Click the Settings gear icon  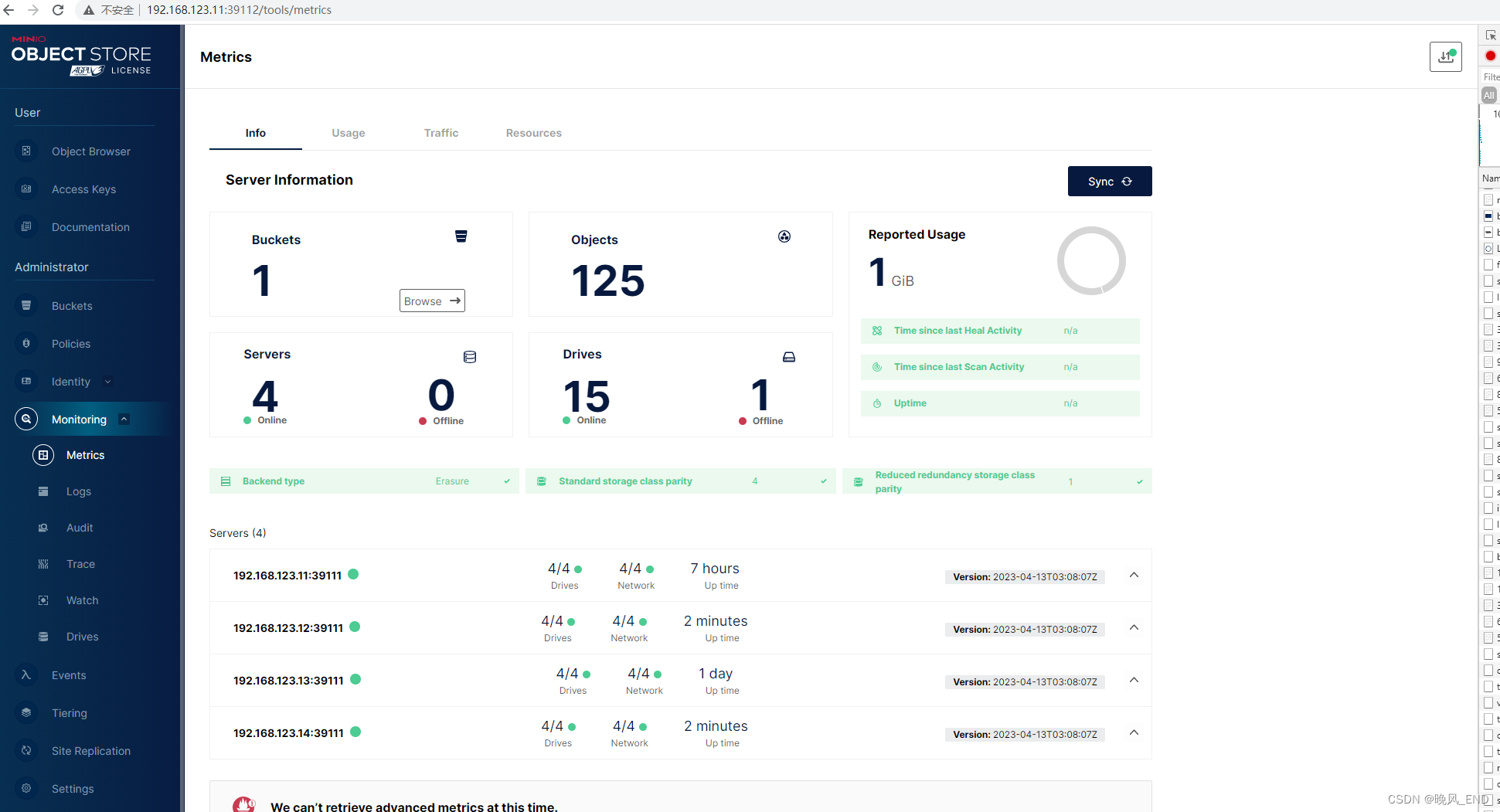(x=26, y=788)
